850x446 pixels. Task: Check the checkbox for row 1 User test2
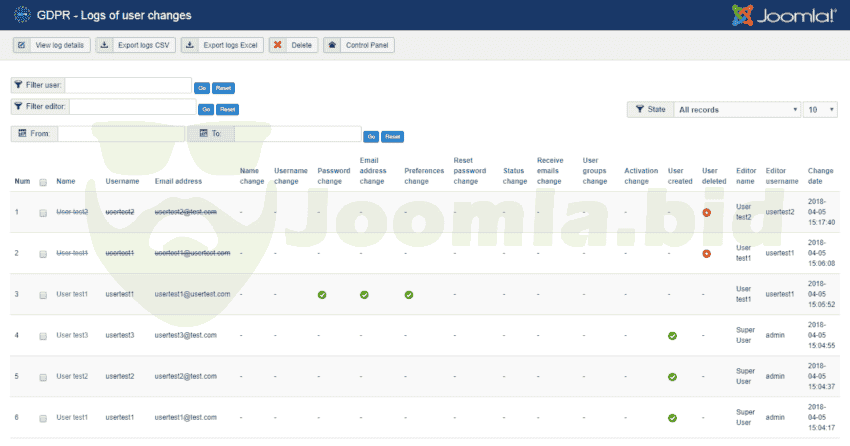tap(42, 213)
